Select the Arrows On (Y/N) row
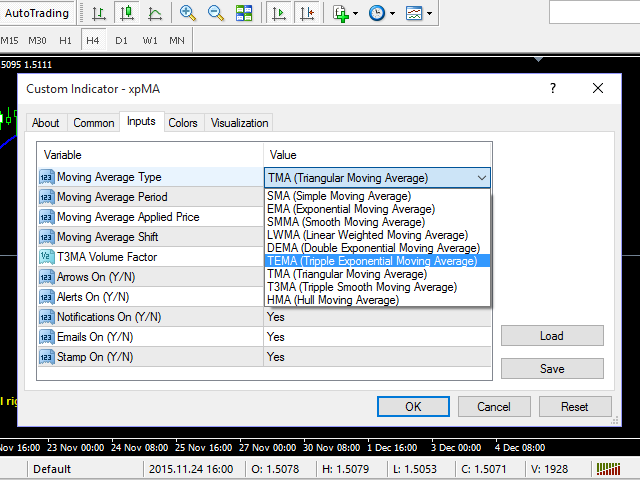Viewport: 640px width, 480px height. click(x=151, y=277)
